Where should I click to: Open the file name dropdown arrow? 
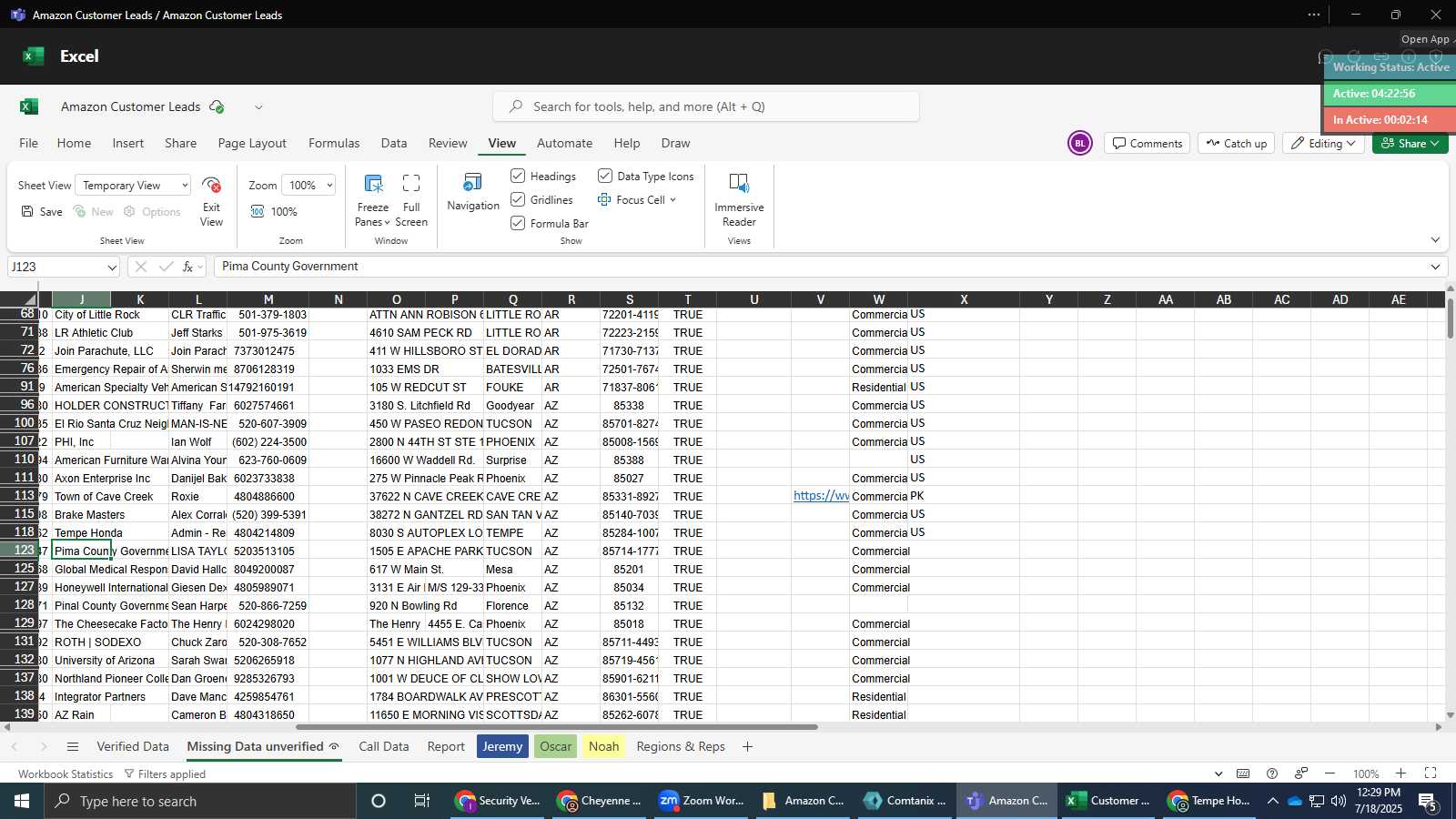pyautogui.click(x=258, y=106)
